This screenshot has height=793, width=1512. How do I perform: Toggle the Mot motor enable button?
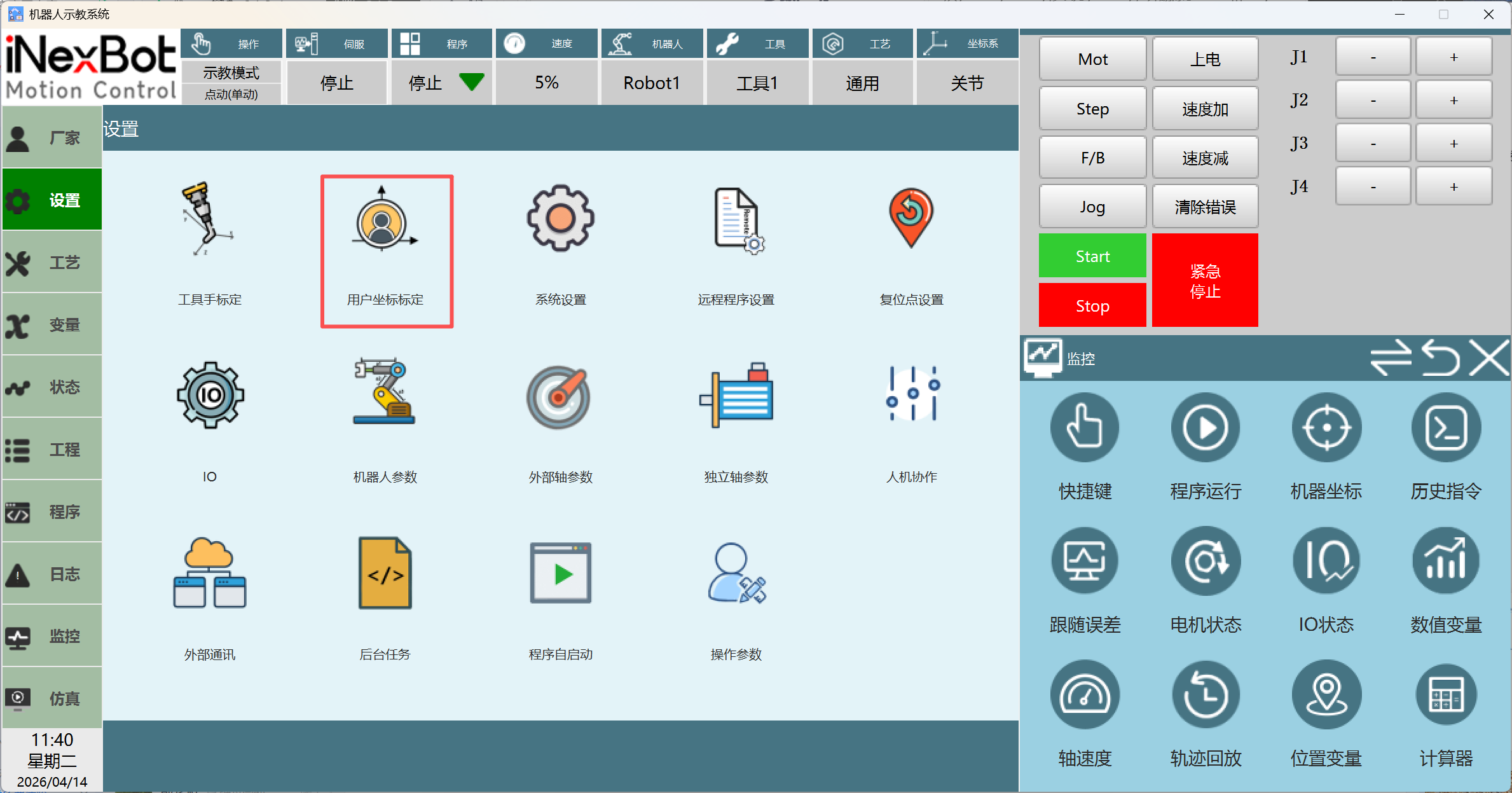[x=1092, y=59]
